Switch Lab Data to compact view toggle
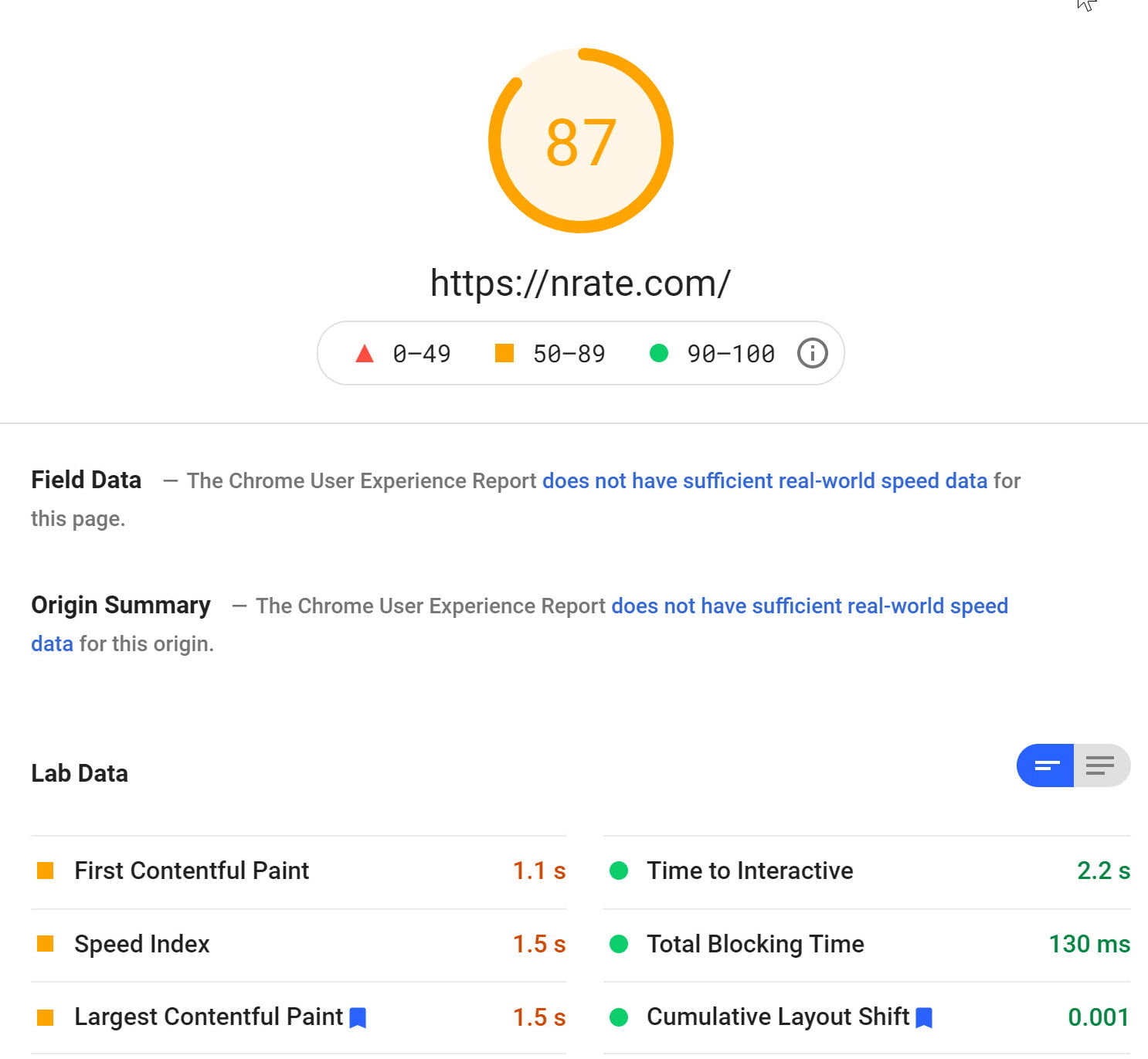 (1044, 765)
